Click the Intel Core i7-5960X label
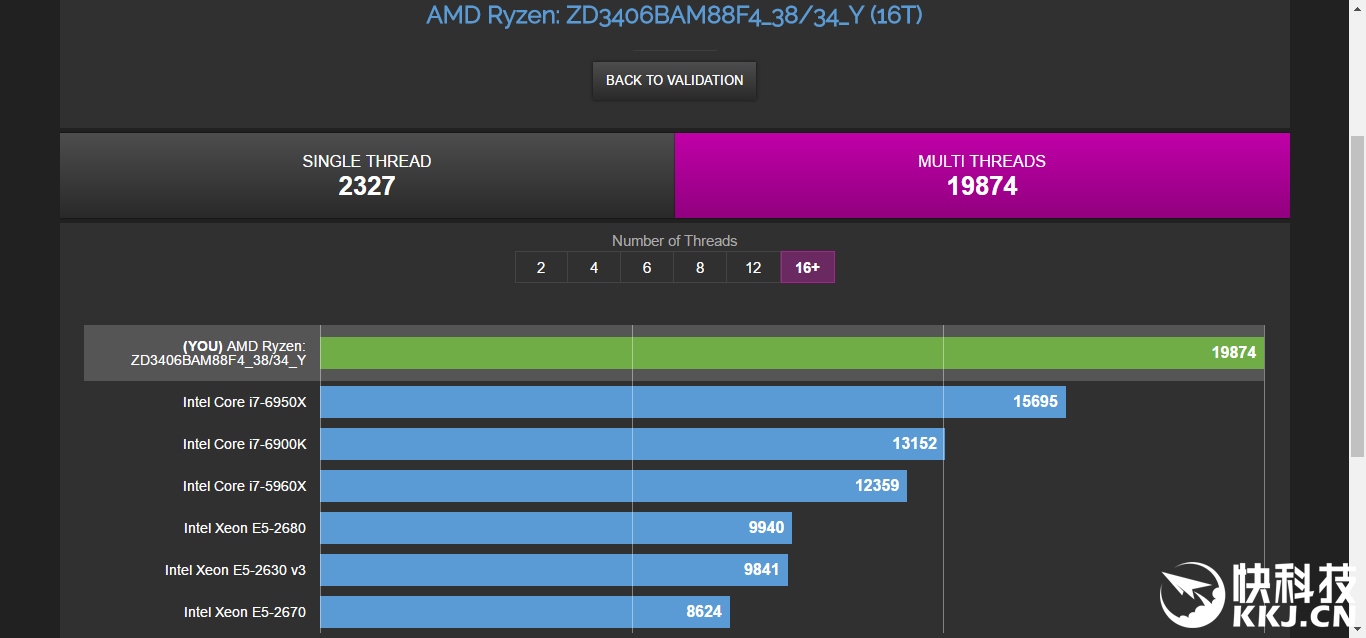Screen dimensions: 1366x638 coord(244,486)
